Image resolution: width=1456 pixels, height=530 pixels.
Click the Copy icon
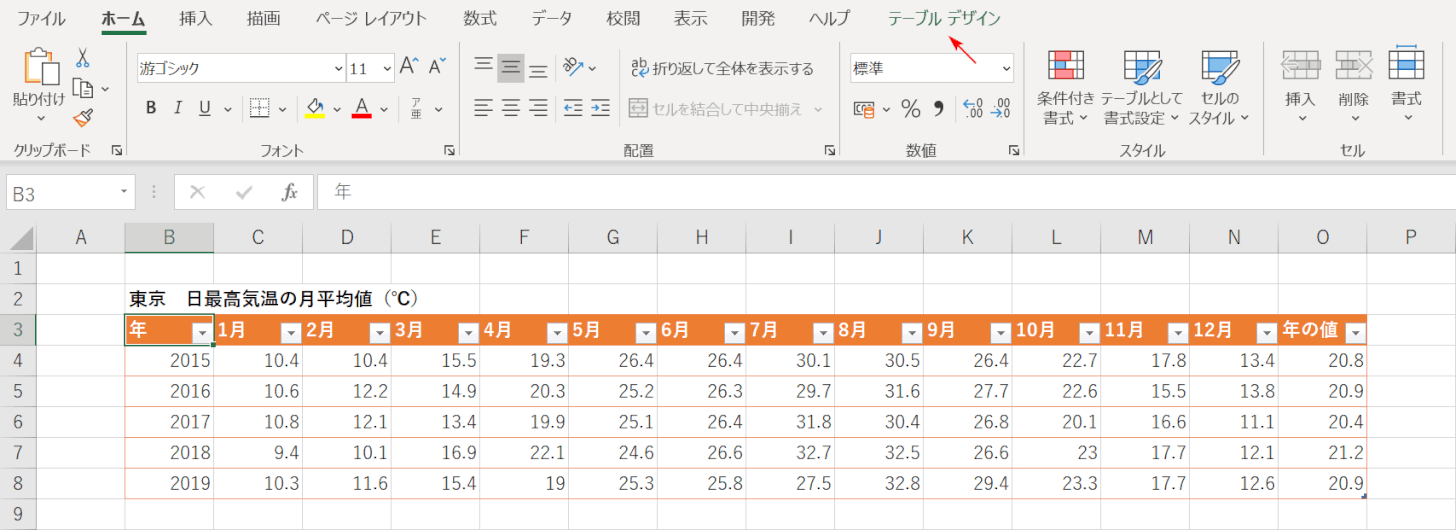coord(84,88)
